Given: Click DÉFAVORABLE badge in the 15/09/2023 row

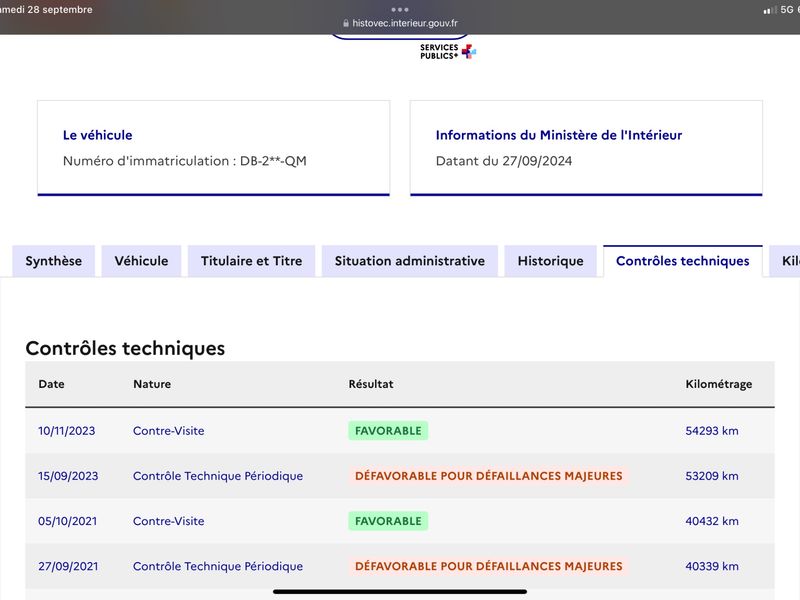Looking at the screenshot, I should [488, 476].
